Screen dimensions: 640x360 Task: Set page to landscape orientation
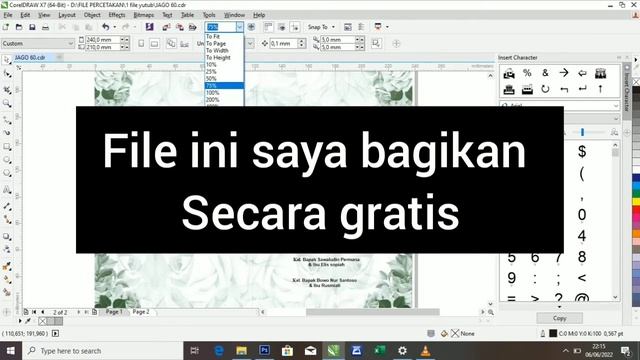click(x=154, y=43)
